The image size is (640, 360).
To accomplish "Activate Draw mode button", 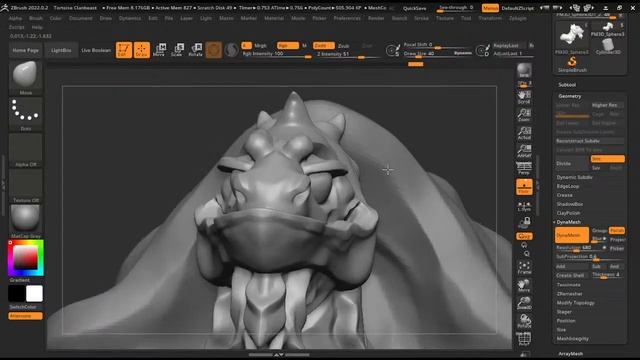I will (142, 50).
